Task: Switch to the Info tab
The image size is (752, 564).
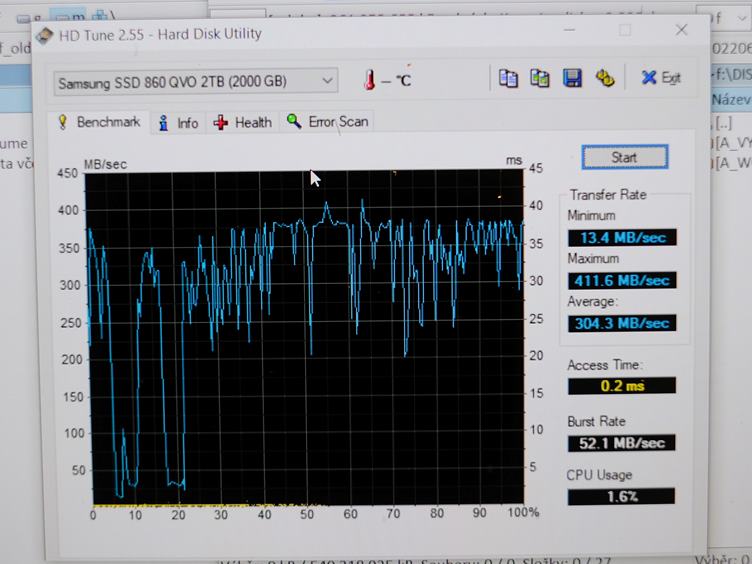Action: click(x=178, y=123)
